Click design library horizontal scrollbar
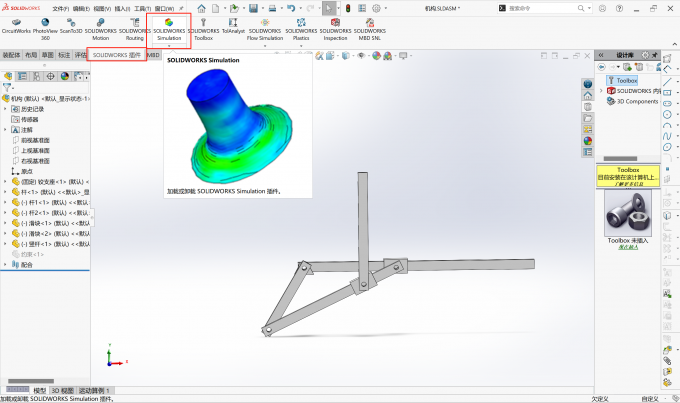The image size is (680, 403). (x=621, y=158)
